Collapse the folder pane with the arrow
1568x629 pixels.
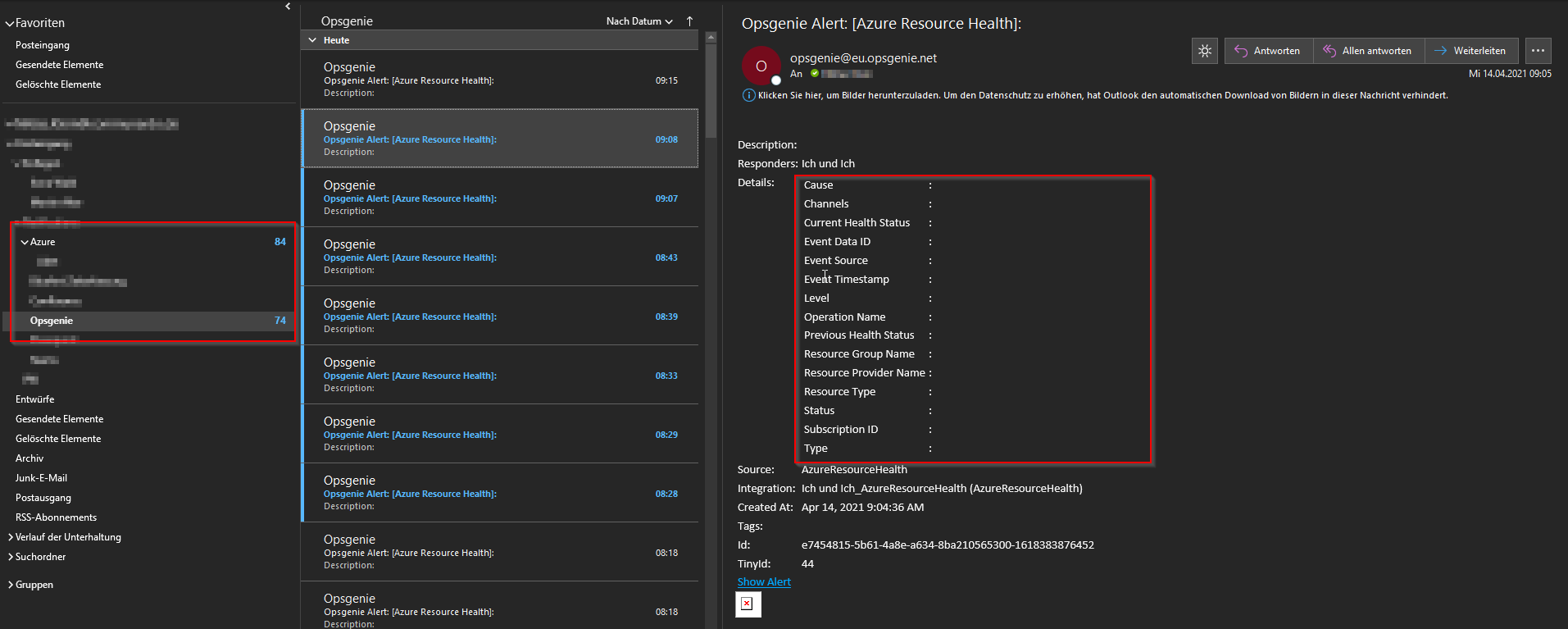288,7
